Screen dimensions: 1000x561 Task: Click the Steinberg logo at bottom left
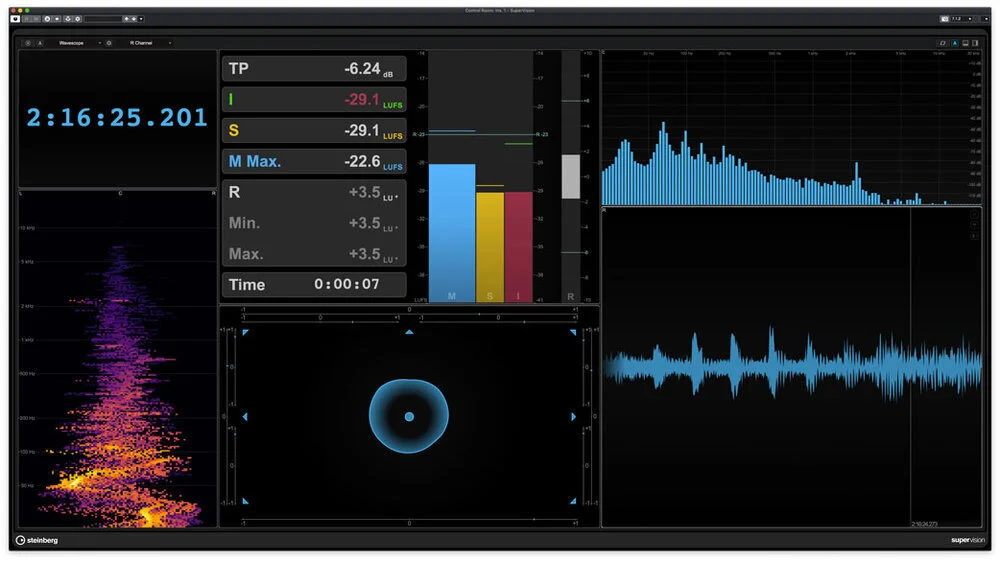[x=37, y=540]
